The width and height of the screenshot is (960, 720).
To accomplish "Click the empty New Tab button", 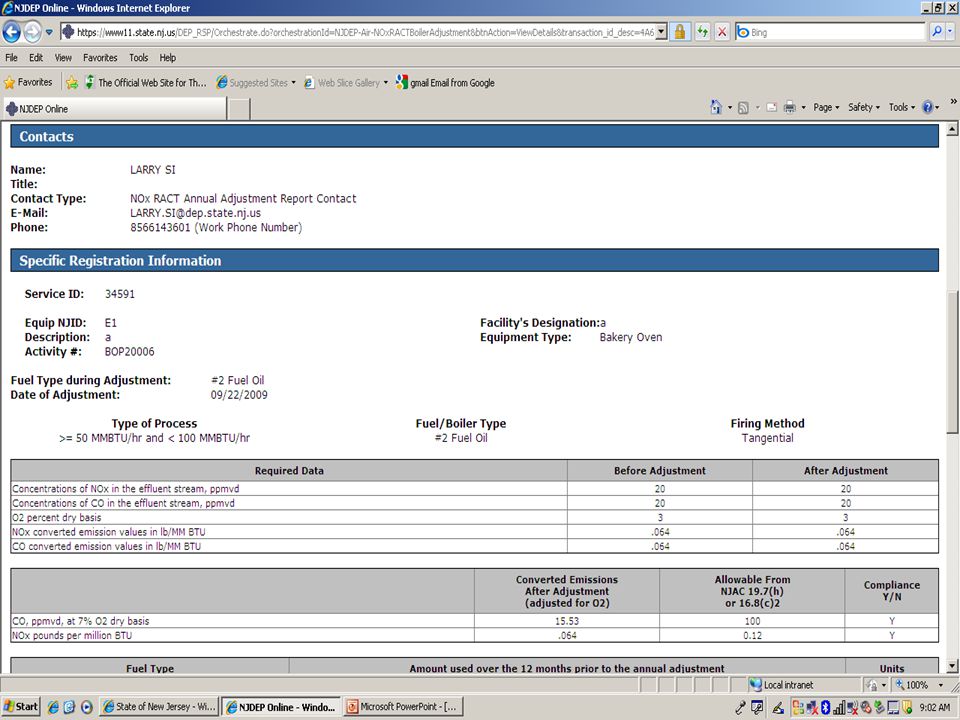I will coord(239,109).
